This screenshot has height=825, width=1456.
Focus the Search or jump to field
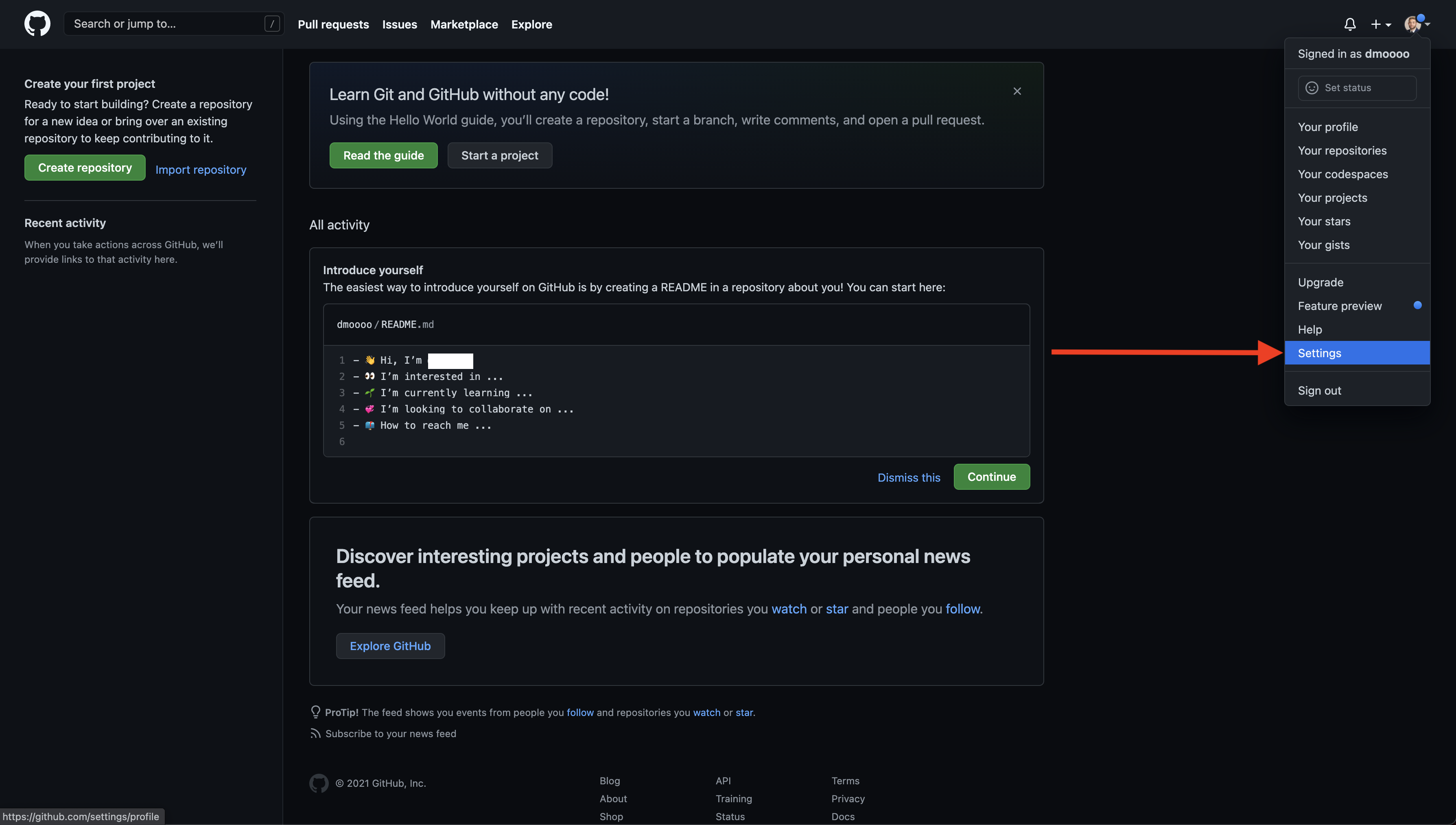click(x=174, y=24)
